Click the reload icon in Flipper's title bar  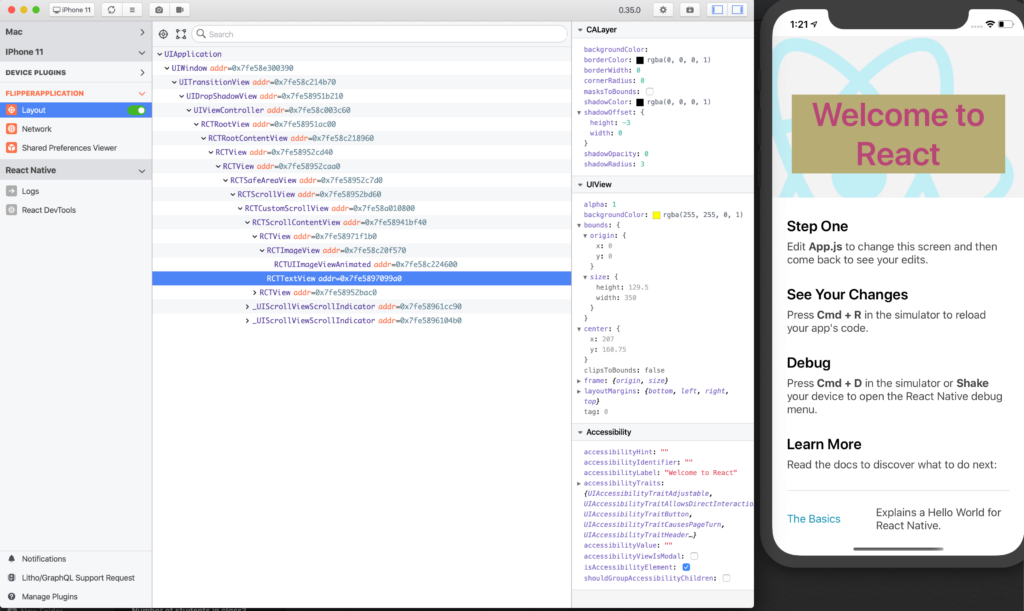coord(112,10)
